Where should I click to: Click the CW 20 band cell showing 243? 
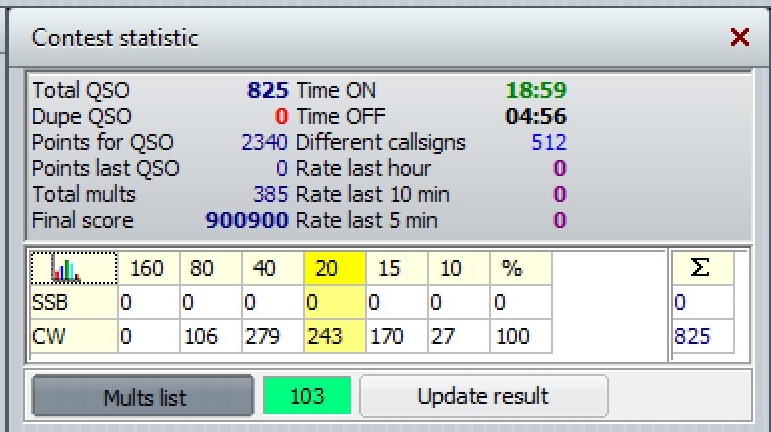click(x=333, y=338)
